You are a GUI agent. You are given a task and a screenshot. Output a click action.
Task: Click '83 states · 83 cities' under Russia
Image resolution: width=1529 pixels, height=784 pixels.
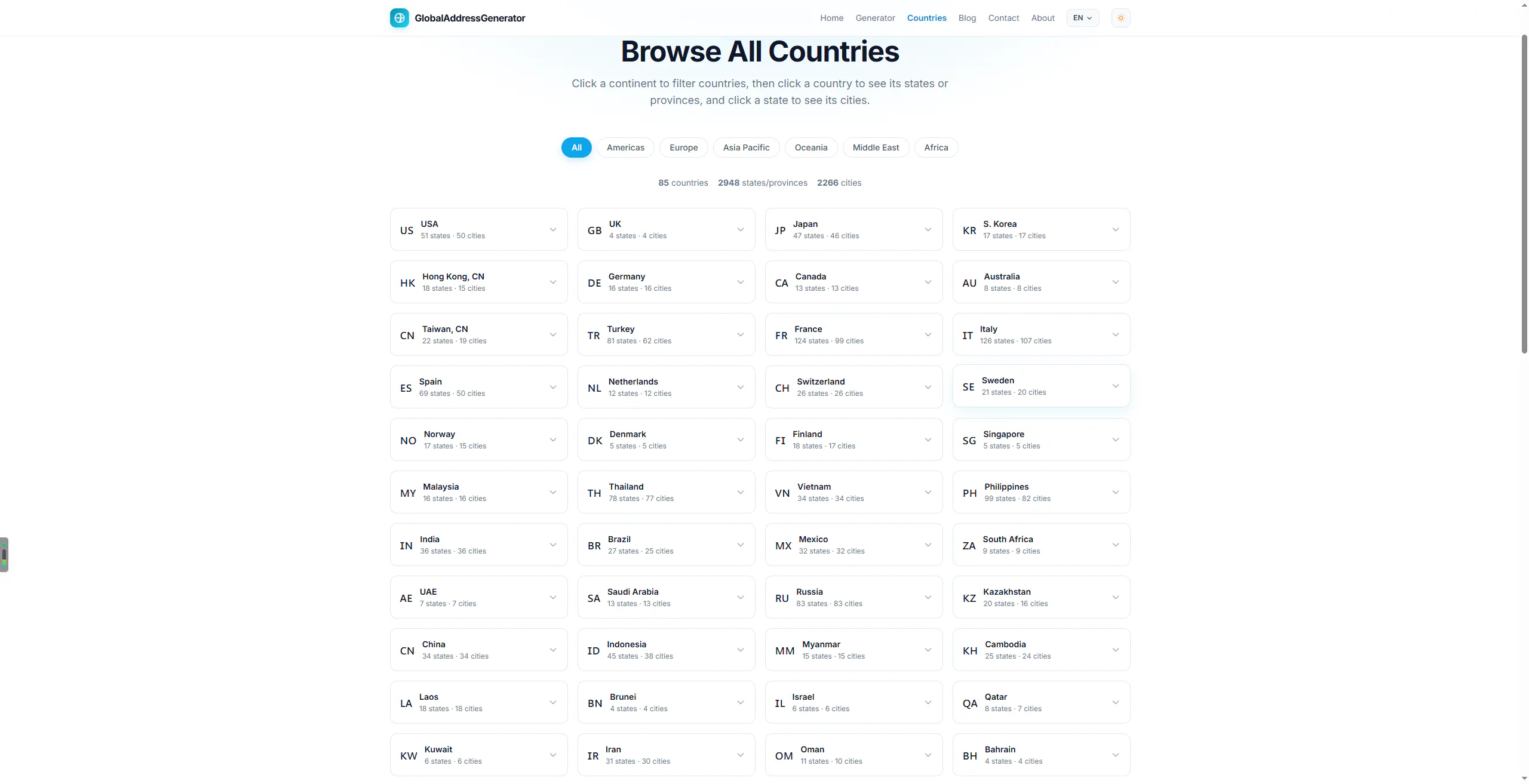point(829,604)
